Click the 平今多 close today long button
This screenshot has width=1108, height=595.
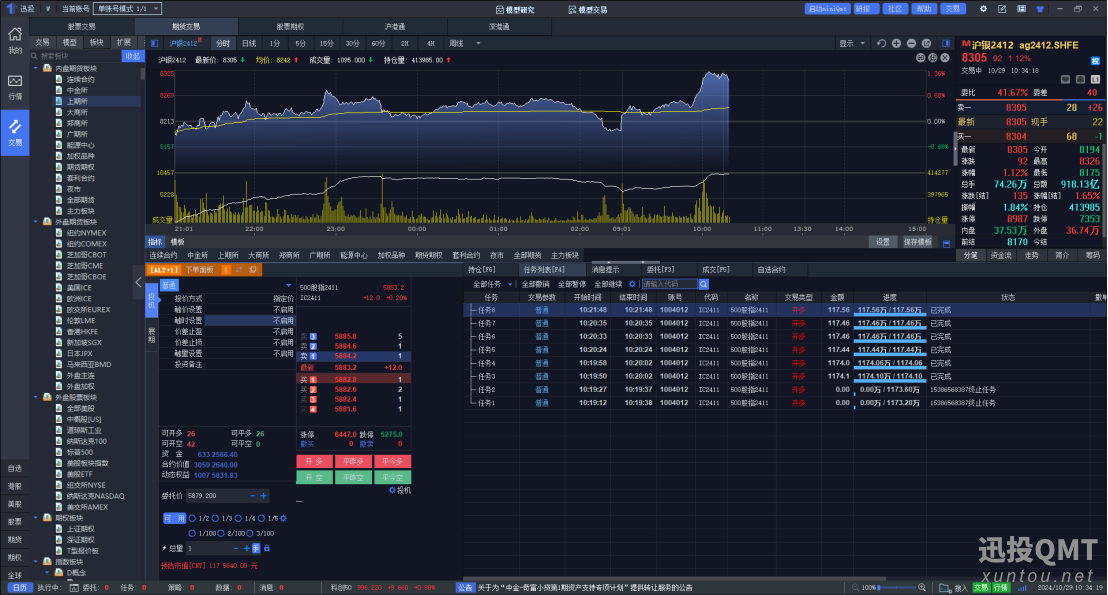pos(392,461)
